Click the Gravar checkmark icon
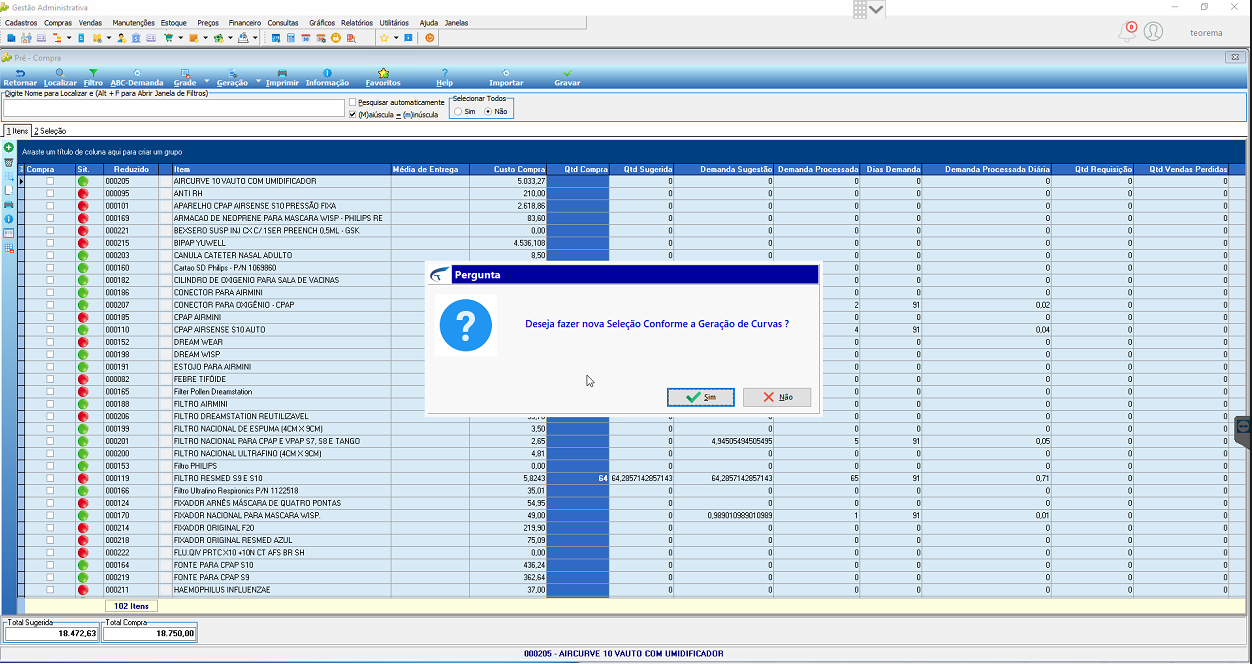Image resolution: width=1252 pixels, height=664 pixels. pyautogui.click(x=567, y=73)
